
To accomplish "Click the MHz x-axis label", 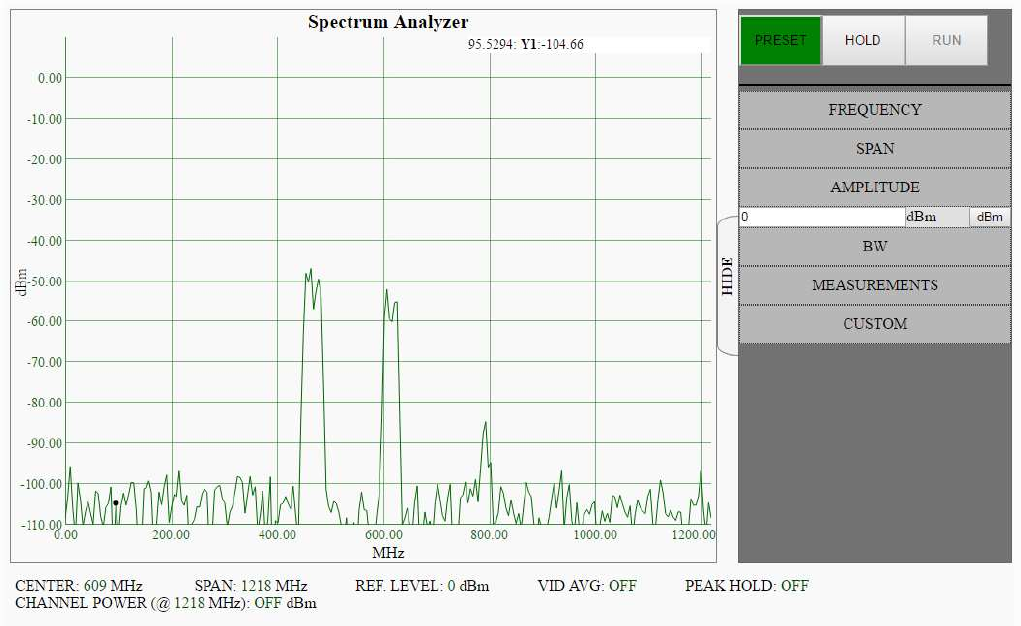I will [388, 553].
